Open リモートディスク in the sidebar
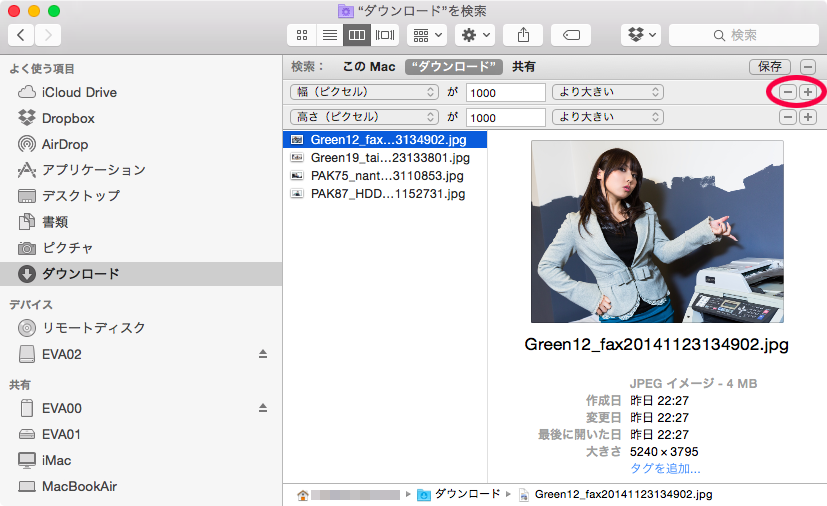This screenshot has height=506, width=827. pos(141,328)
